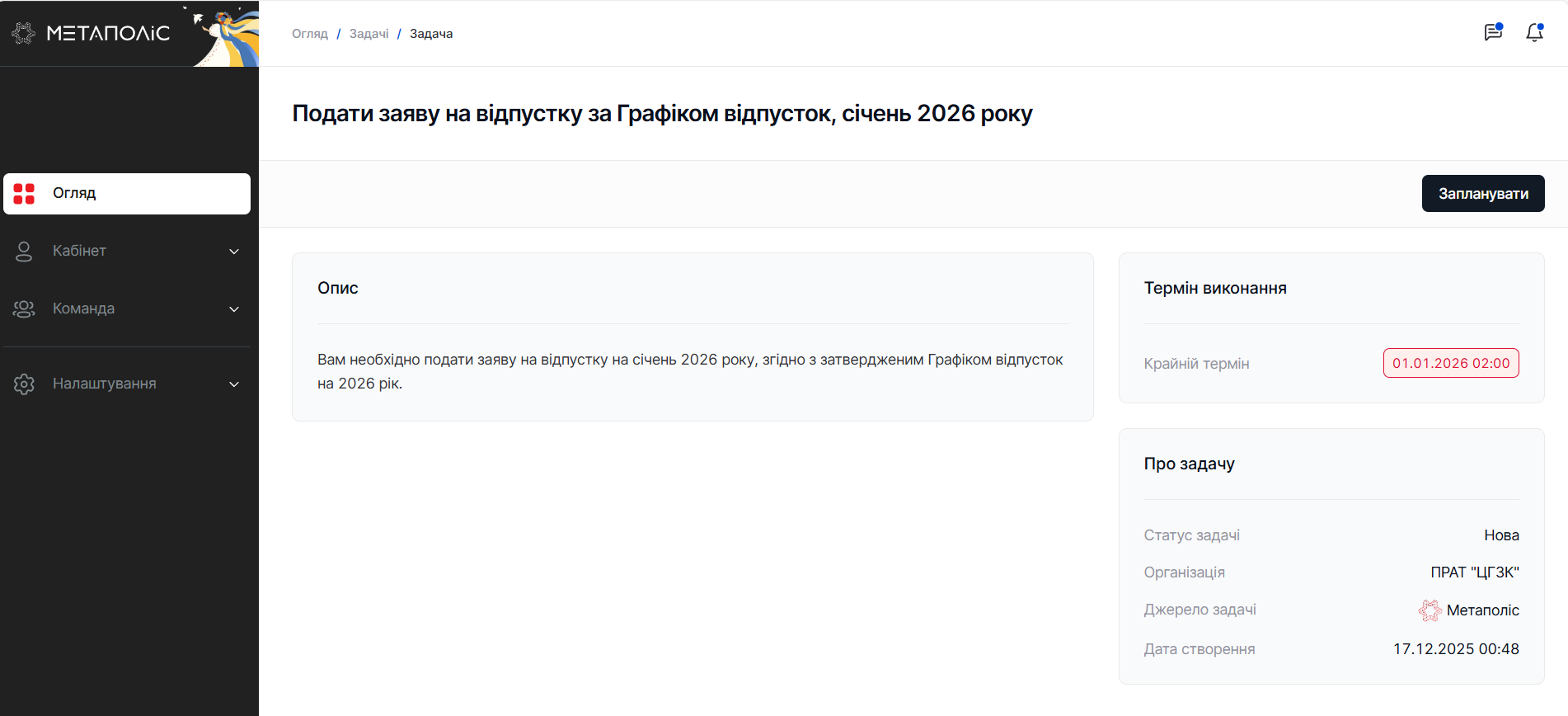The height and width of the screenshot is (716, 1568).
Task: Click the decorative banner image in header
Action: (x=227, y=36)
